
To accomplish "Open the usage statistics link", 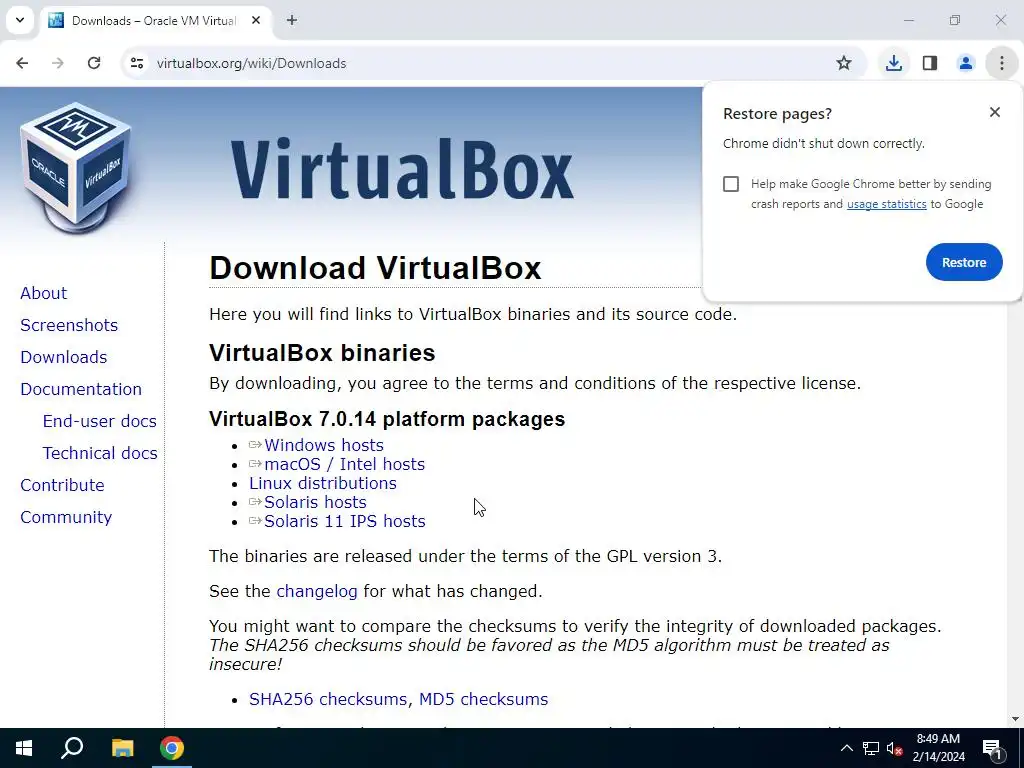I will tap(886, 204).
